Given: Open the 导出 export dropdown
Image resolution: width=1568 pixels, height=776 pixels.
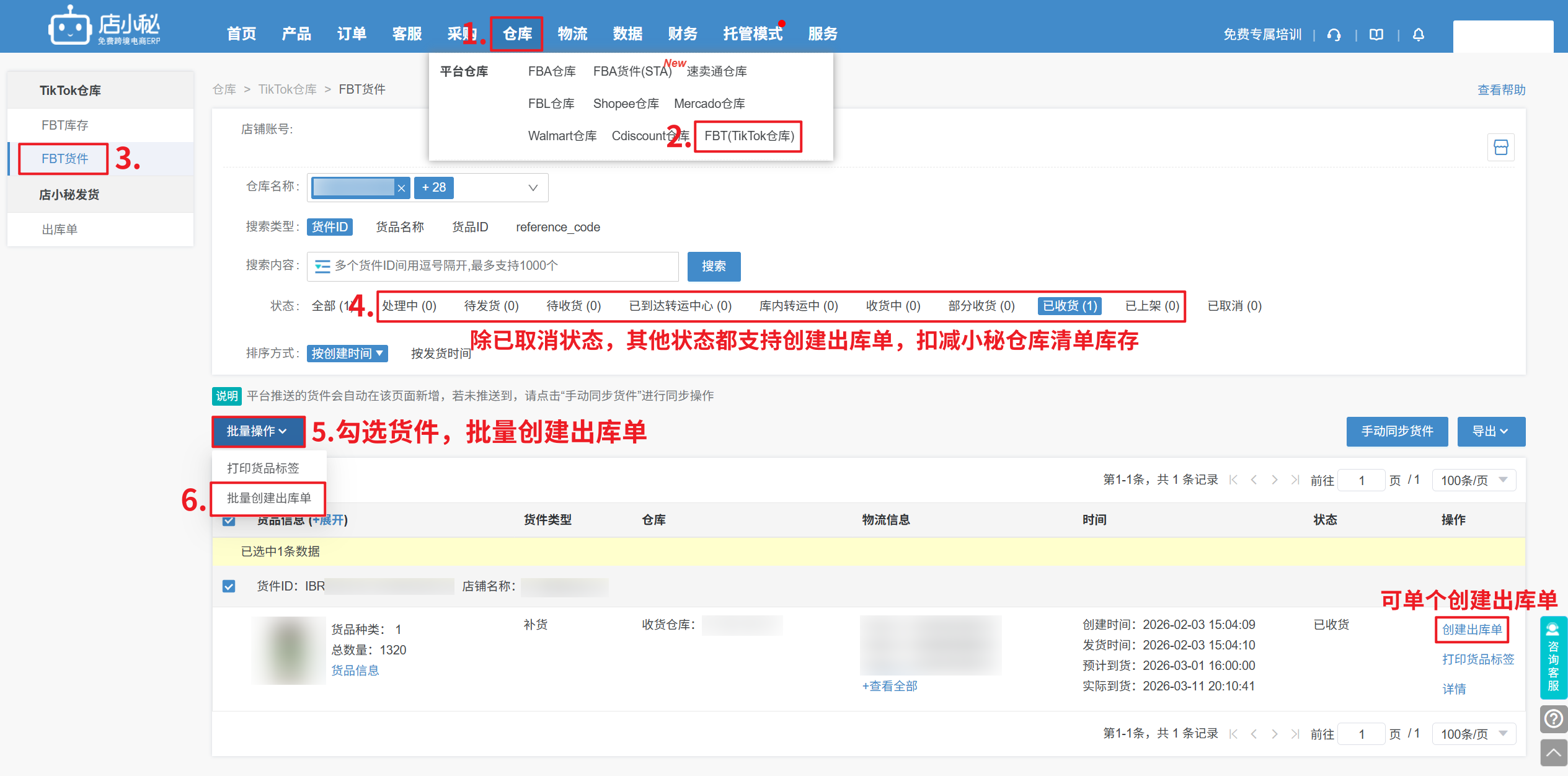Looking at the screenshot, I should click(1490, 431).
